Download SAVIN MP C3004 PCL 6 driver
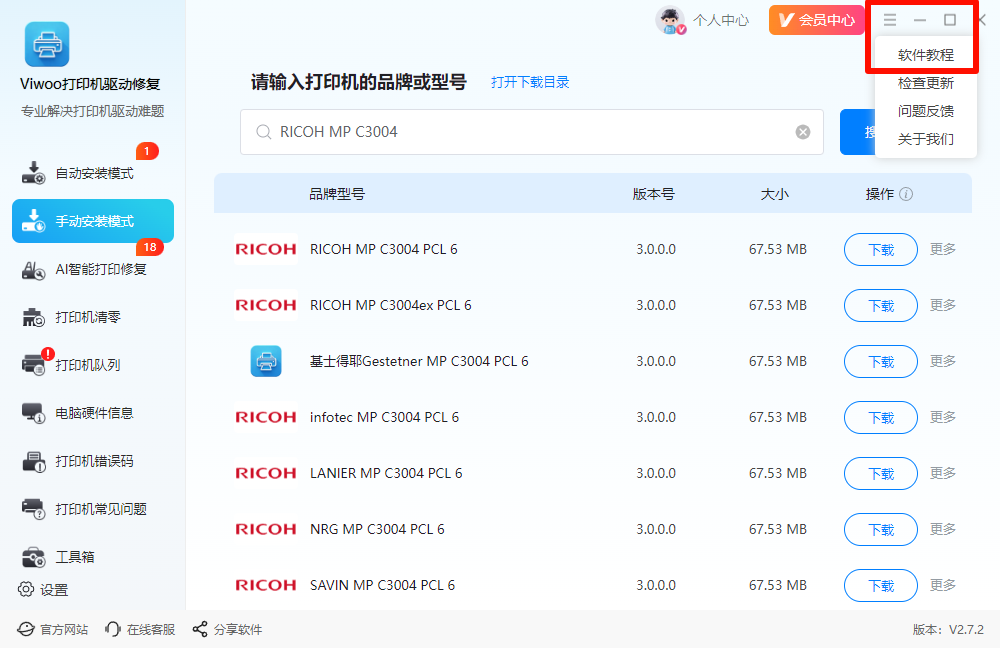 coord(881,586)
